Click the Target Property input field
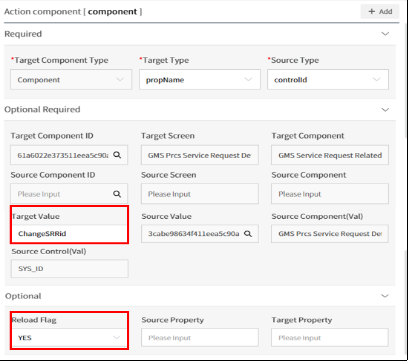This screenshot has width=409, height=362. [330, 338]
